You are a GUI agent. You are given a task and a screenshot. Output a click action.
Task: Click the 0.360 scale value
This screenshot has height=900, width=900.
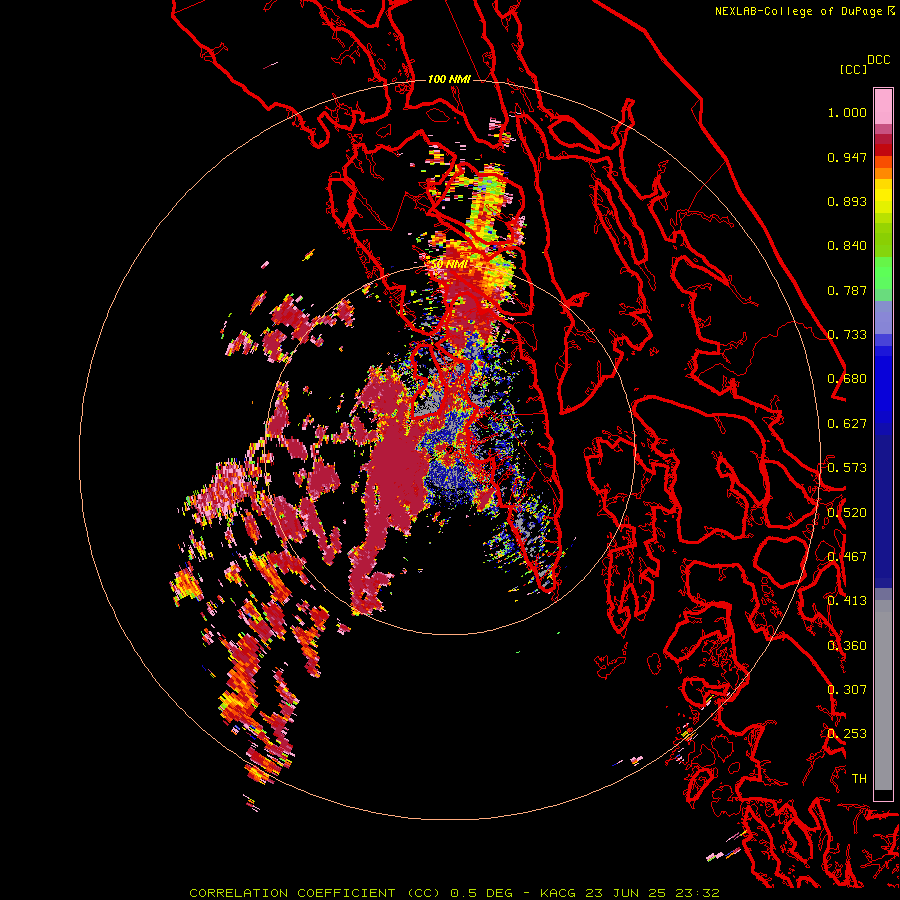tap(847, 646)
